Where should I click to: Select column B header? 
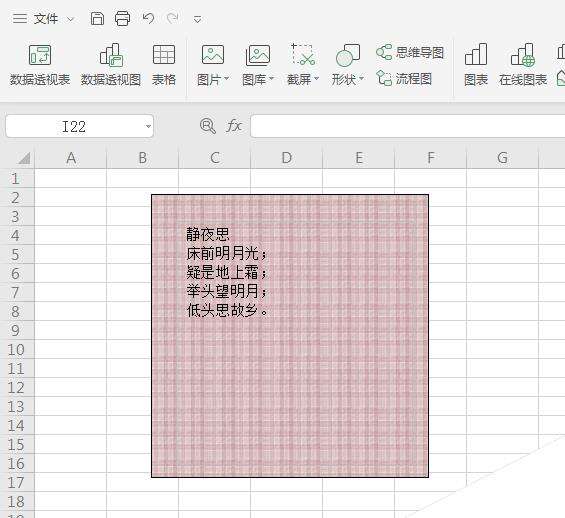coord(143,158)
